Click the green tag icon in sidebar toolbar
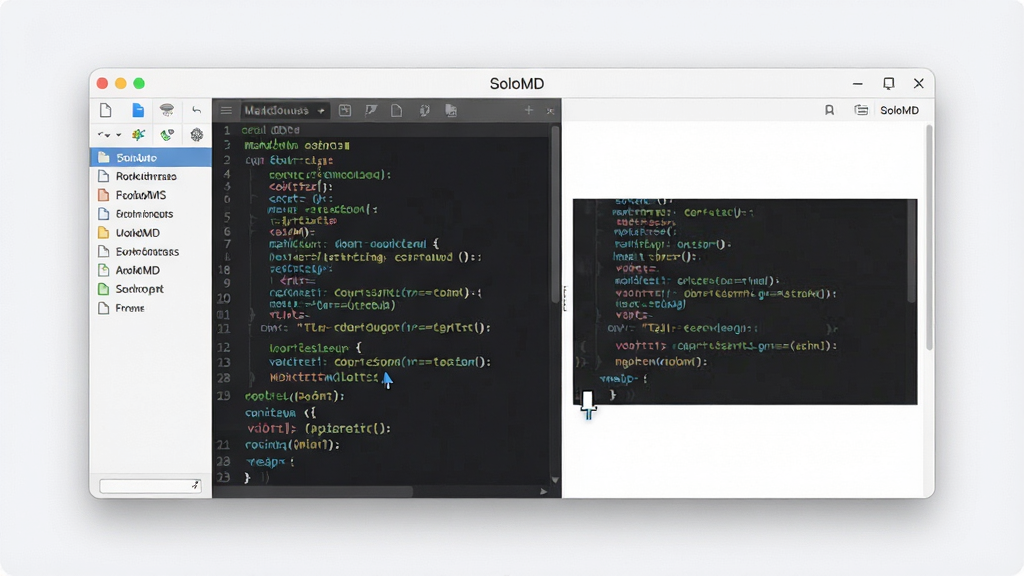Screen dimensions: 1024x576 pyautogui.click(x=167, y=135)
